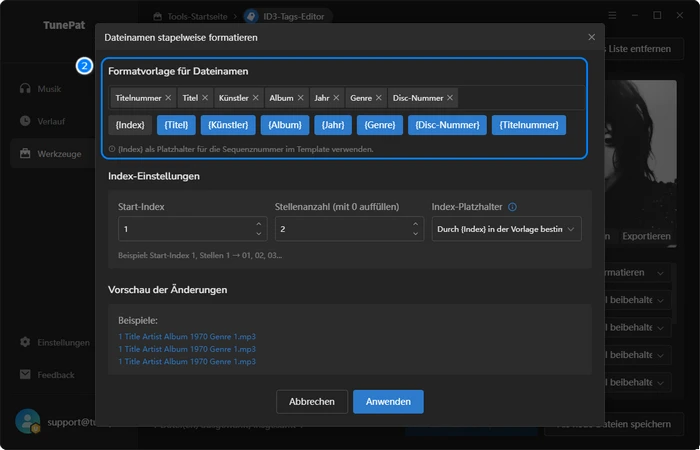700x450 pixels.
Task: Remove the Künstler tag from the template
Action: click(255, 98)
